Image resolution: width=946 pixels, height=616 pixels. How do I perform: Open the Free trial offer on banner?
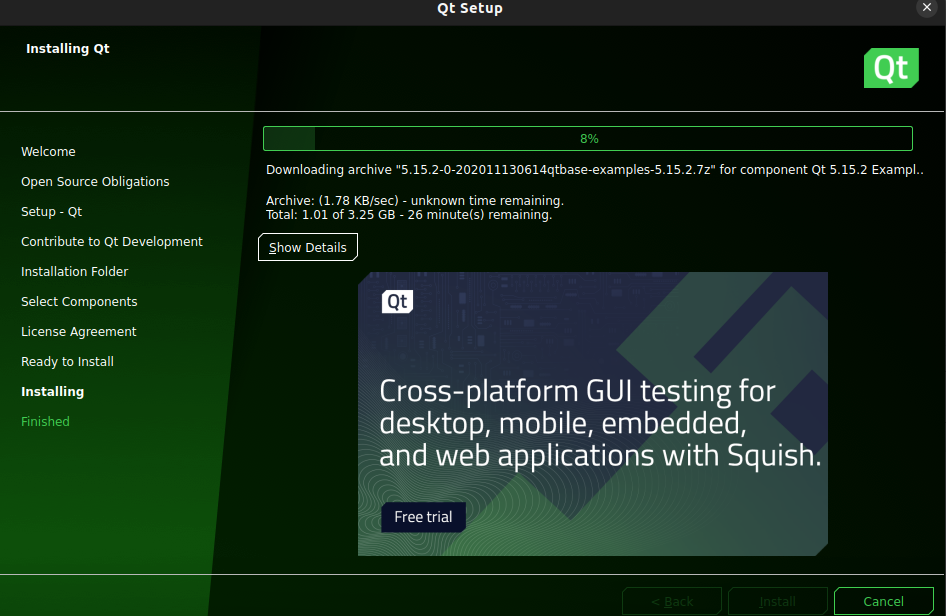point(423,517)
